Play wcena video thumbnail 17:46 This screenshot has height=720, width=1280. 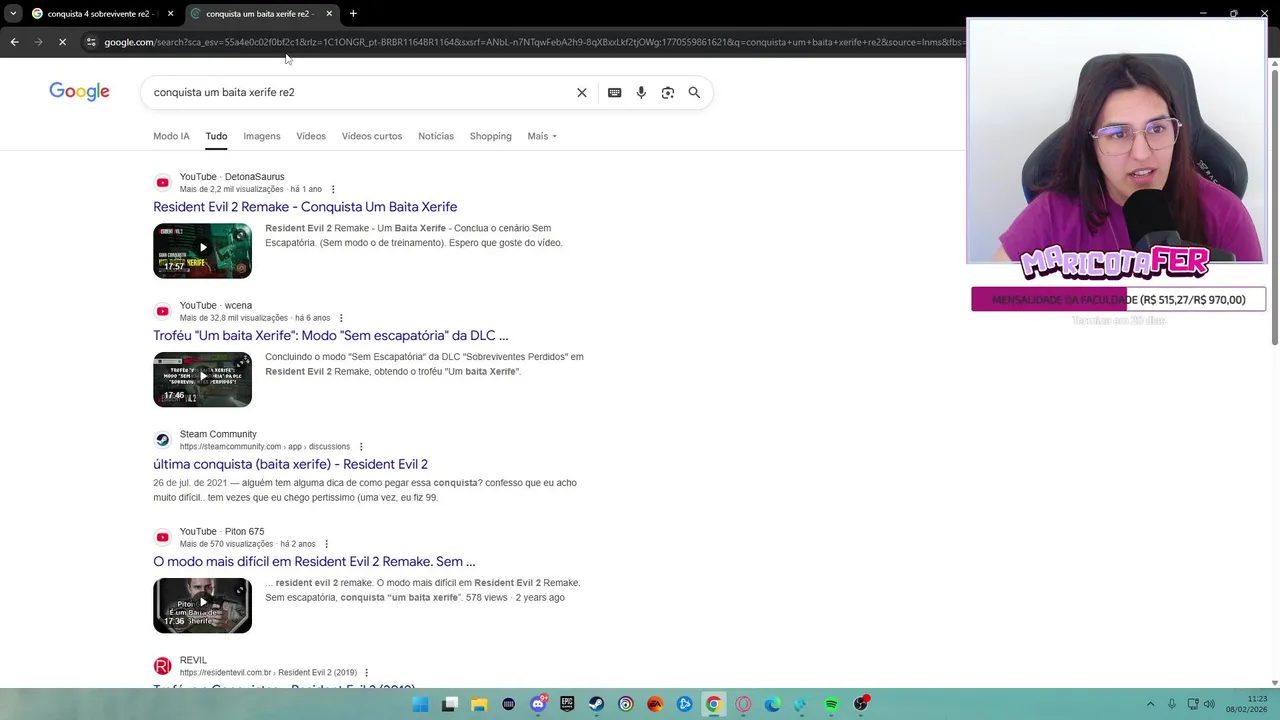pyautogui.click(x=202, y=379)
